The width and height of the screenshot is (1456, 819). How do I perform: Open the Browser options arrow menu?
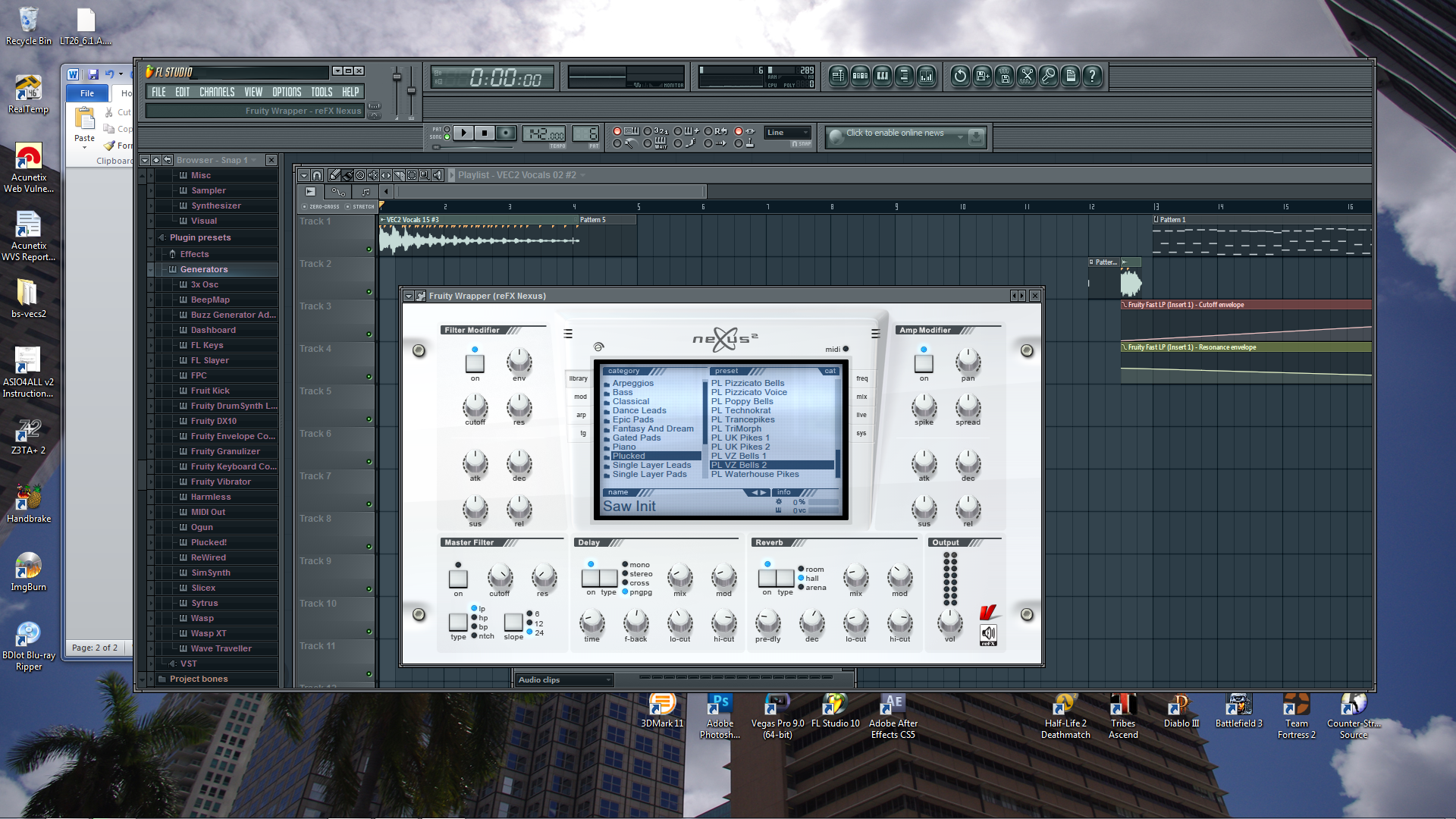tap(145, 160)
